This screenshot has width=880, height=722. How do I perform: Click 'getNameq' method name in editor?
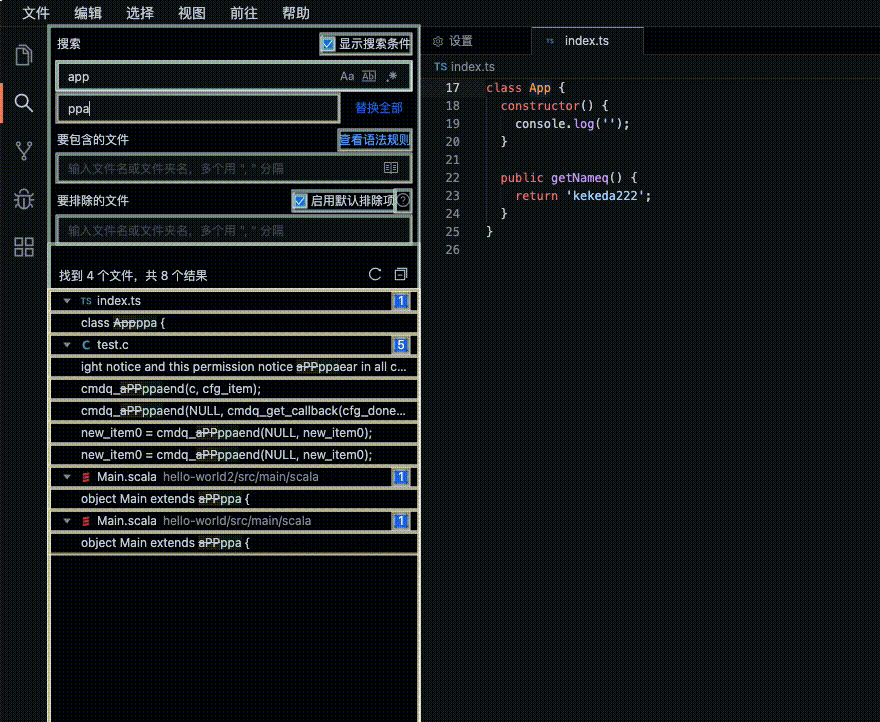pyautogui.click(x=579, y=177)
